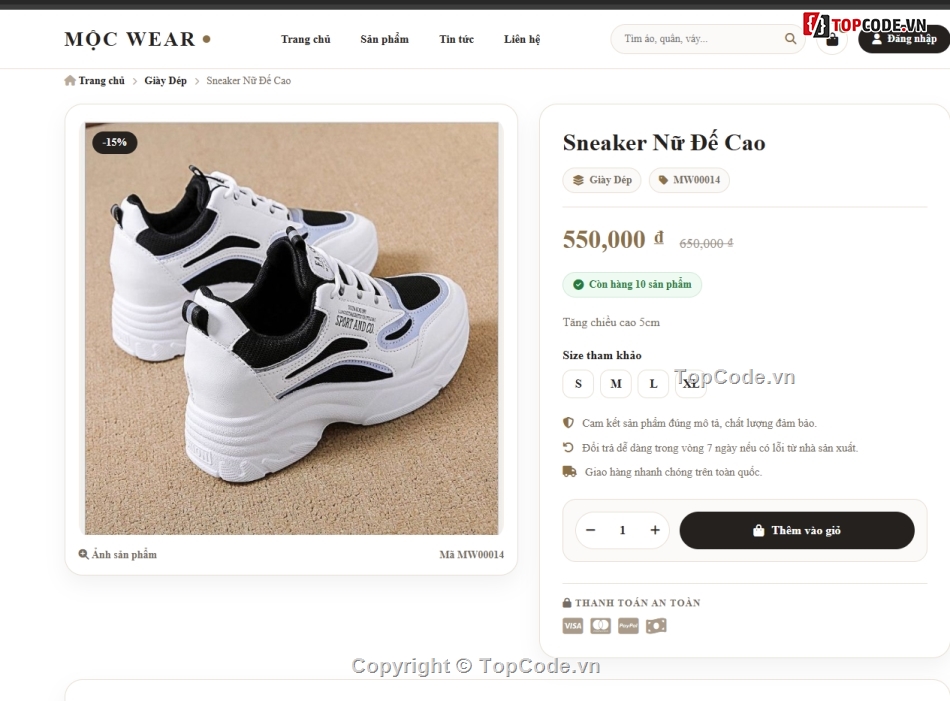The height and width of the screenshot is (701, 950).
Task: Click the home icon in breadcrumb
Action: click(70, 81)
